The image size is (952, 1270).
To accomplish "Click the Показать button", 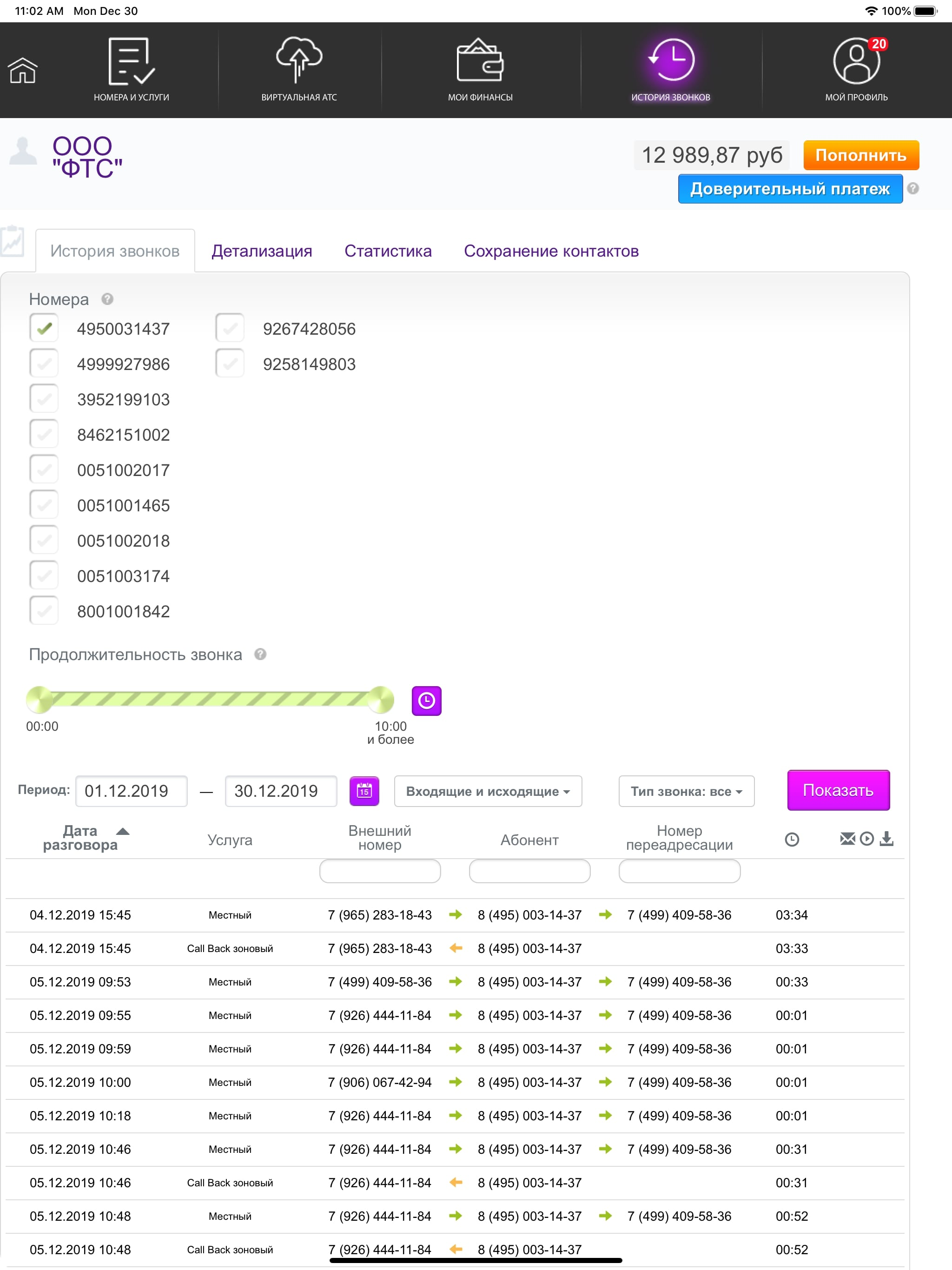I will pyautogui.click(x=838, y=790).
